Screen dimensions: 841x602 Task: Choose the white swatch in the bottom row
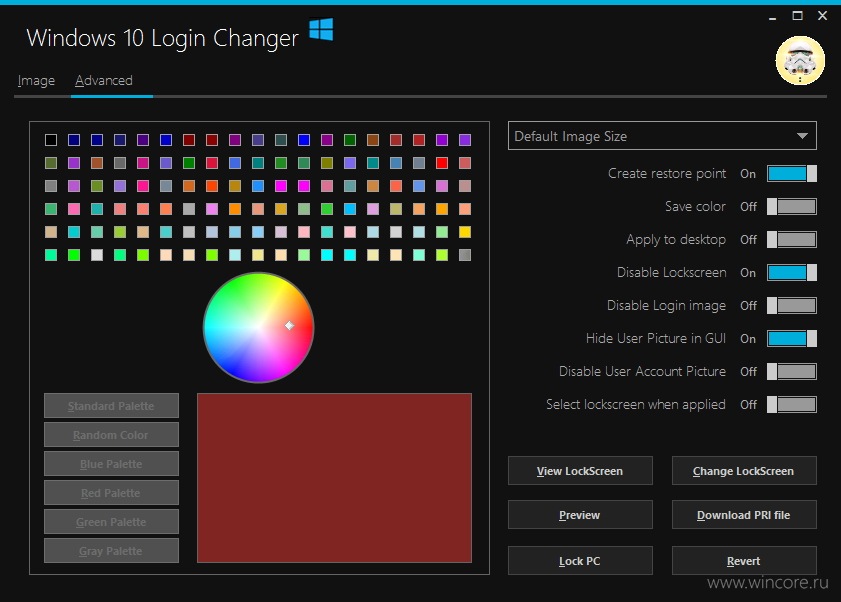[x=97, y=255]
